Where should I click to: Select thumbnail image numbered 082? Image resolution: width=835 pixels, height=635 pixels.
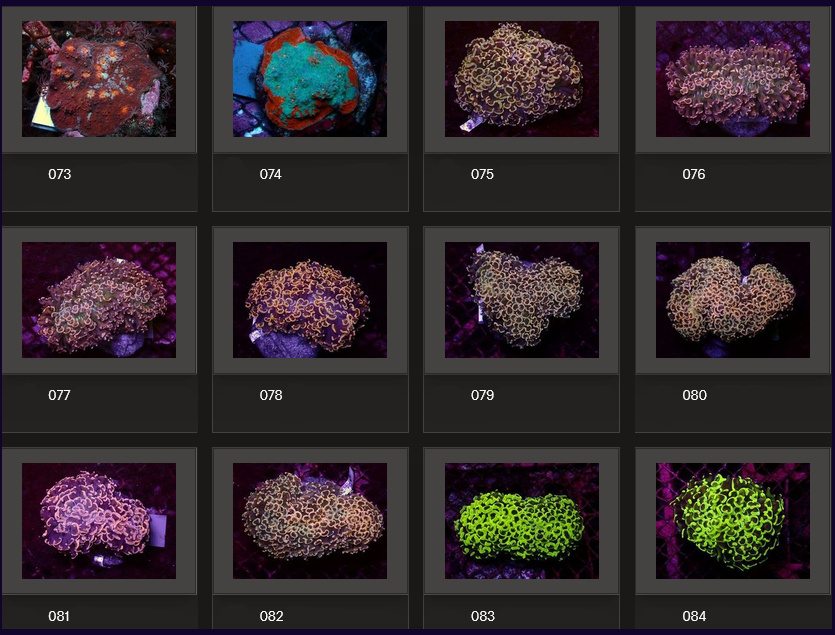point(310,521)
